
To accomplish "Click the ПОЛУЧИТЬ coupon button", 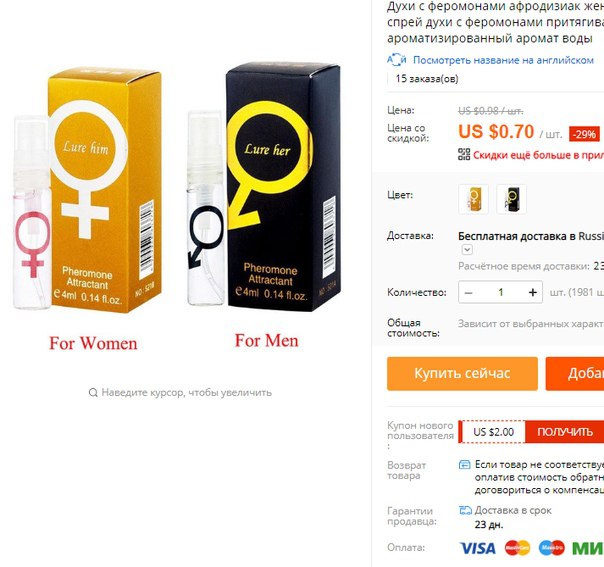I will [x=565, y=432].
